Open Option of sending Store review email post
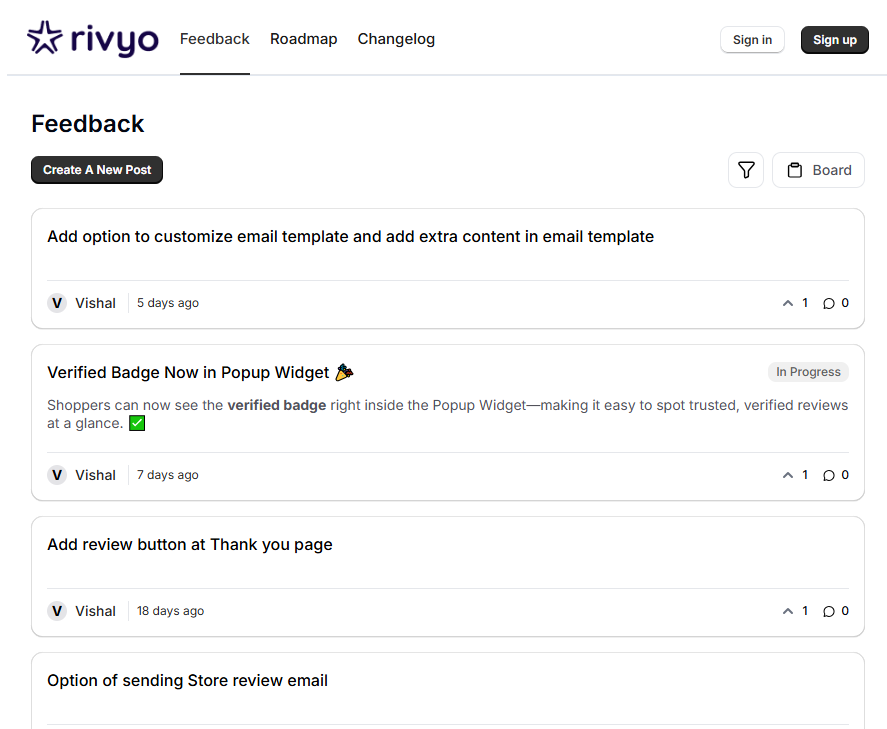 187,680
